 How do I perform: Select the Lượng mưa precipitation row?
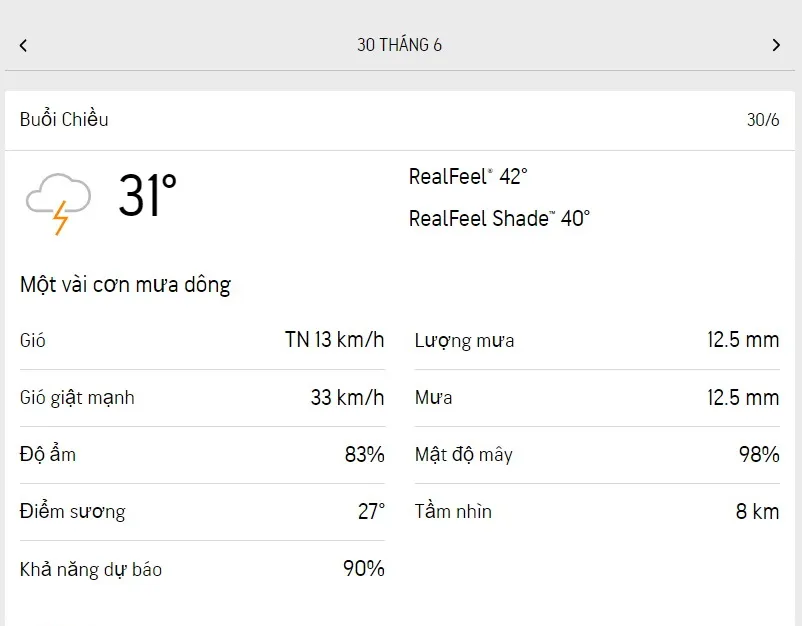pos(596,340)
